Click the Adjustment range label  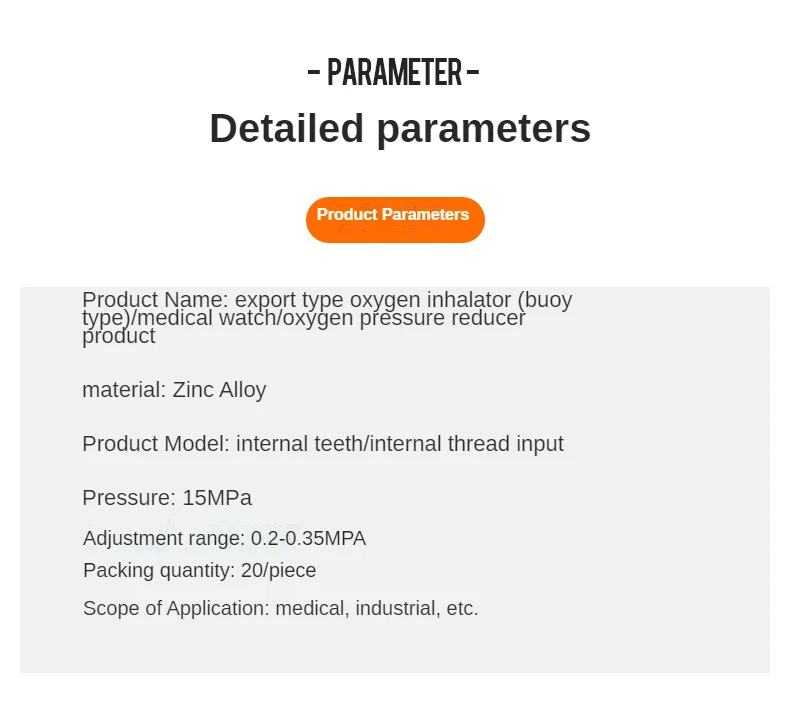[x=163, y=538]
